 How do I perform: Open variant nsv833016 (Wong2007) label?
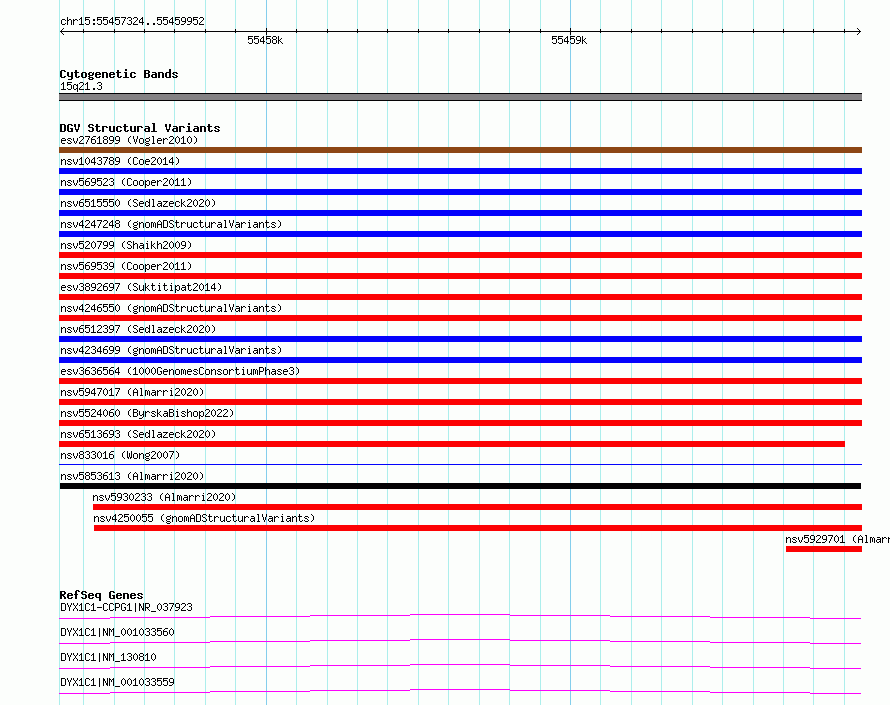[120, 455]
